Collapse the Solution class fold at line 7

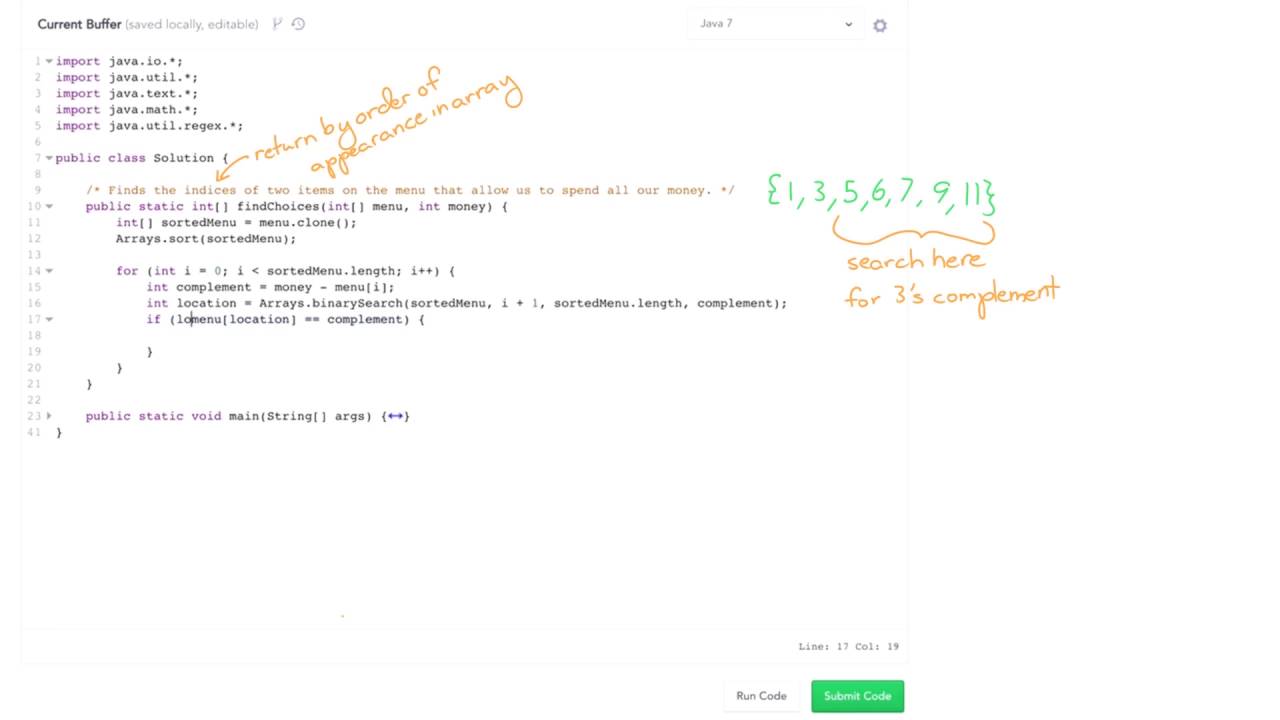point(49,158)
